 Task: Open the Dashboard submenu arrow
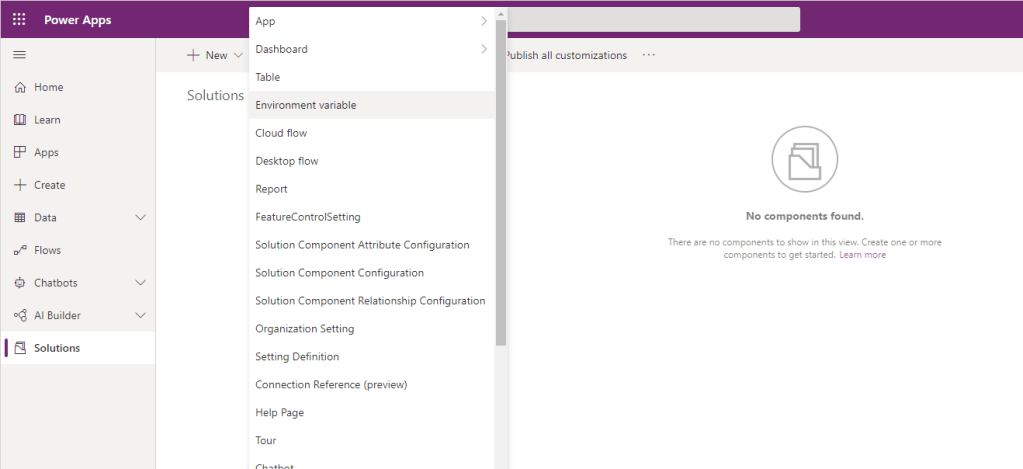pyautogui.click(x=484, y=49)
